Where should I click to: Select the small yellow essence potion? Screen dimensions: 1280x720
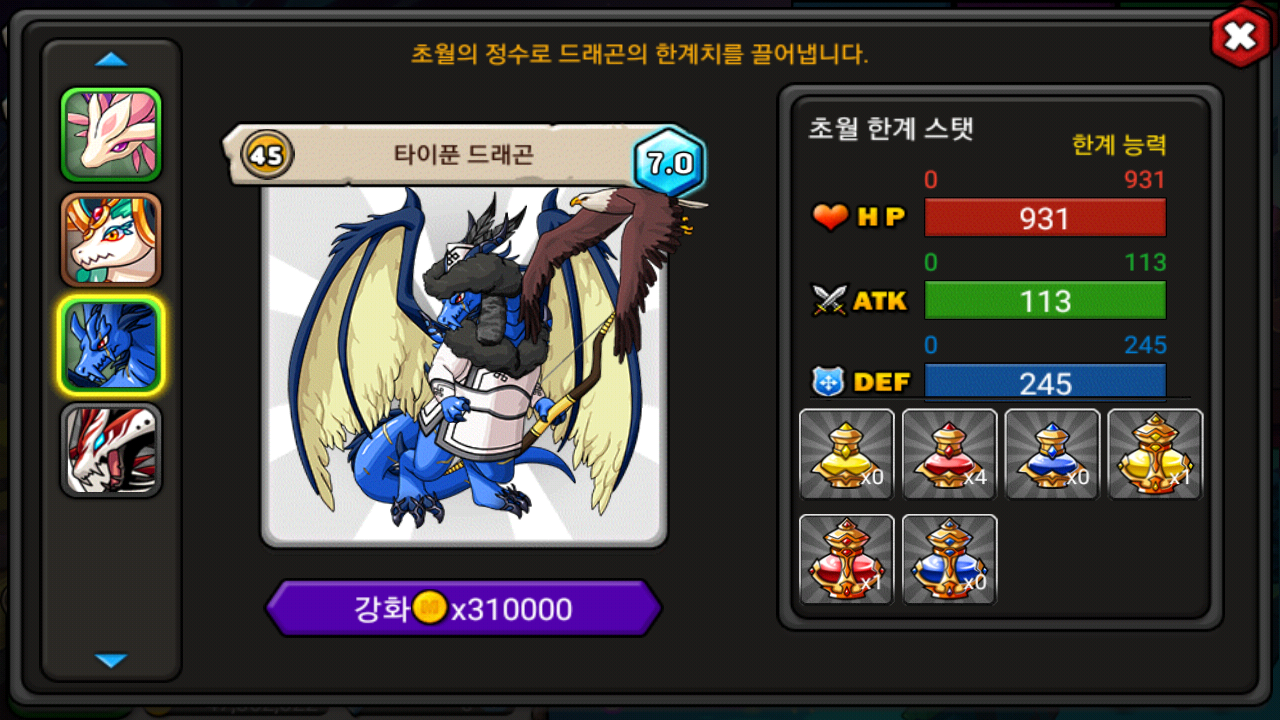pos(847,454)
